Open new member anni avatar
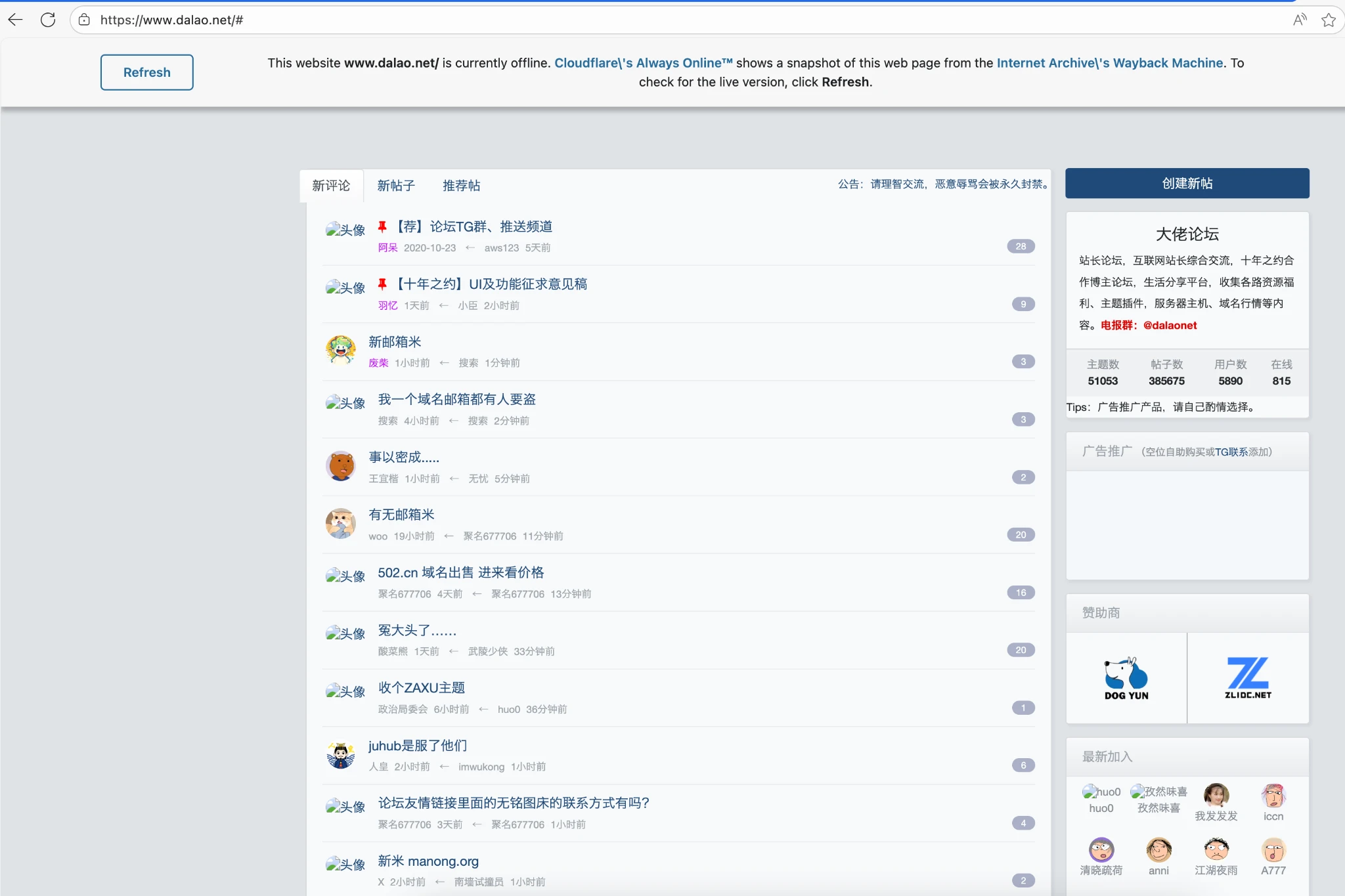Image resolution: width=1345 pixels, height=896 pixels. pyautogui.click(x=1158, y=849)
